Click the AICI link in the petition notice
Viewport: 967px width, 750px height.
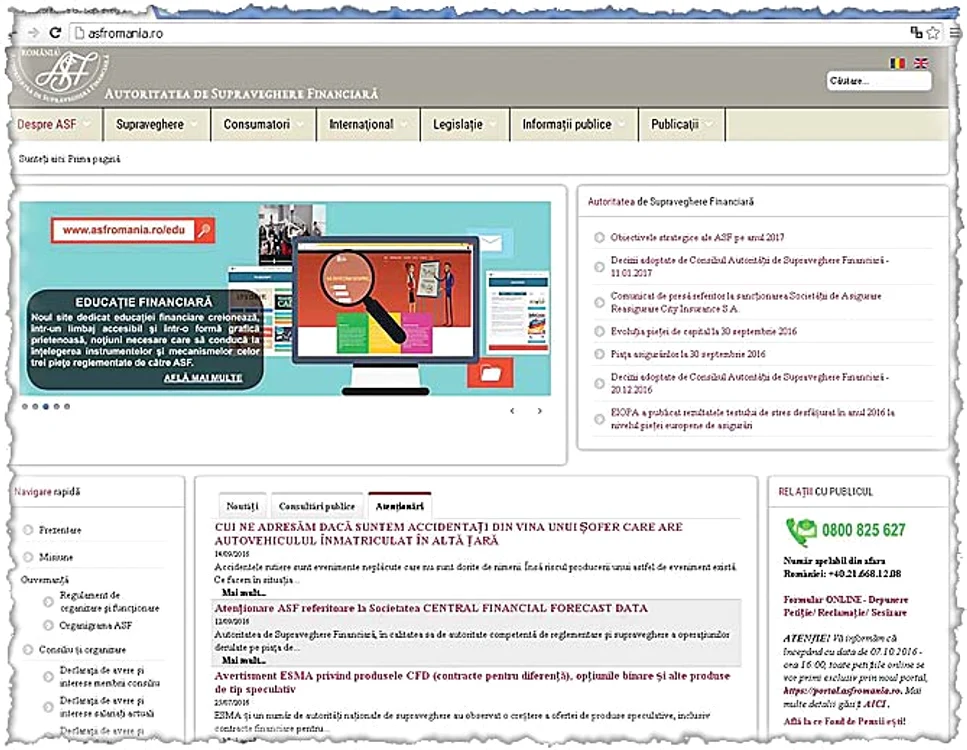tap(874, 704)
